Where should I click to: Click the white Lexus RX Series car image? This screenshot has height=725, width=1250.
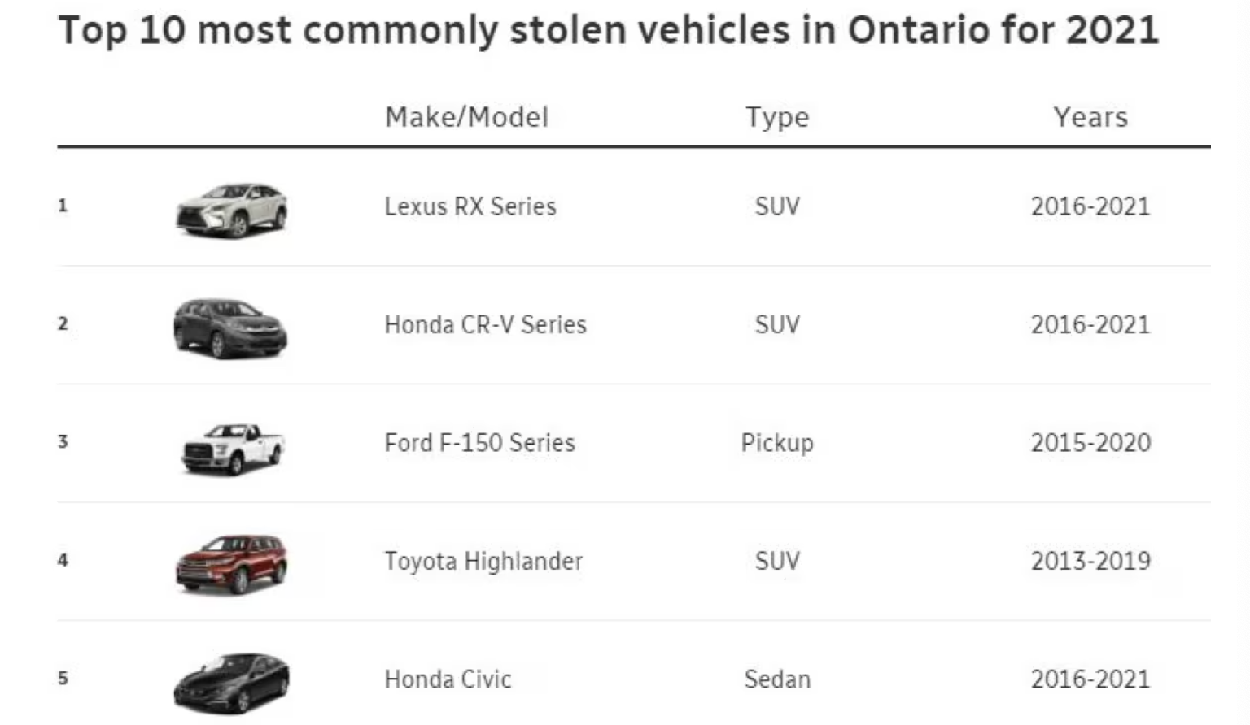click(x=231, y=210)
